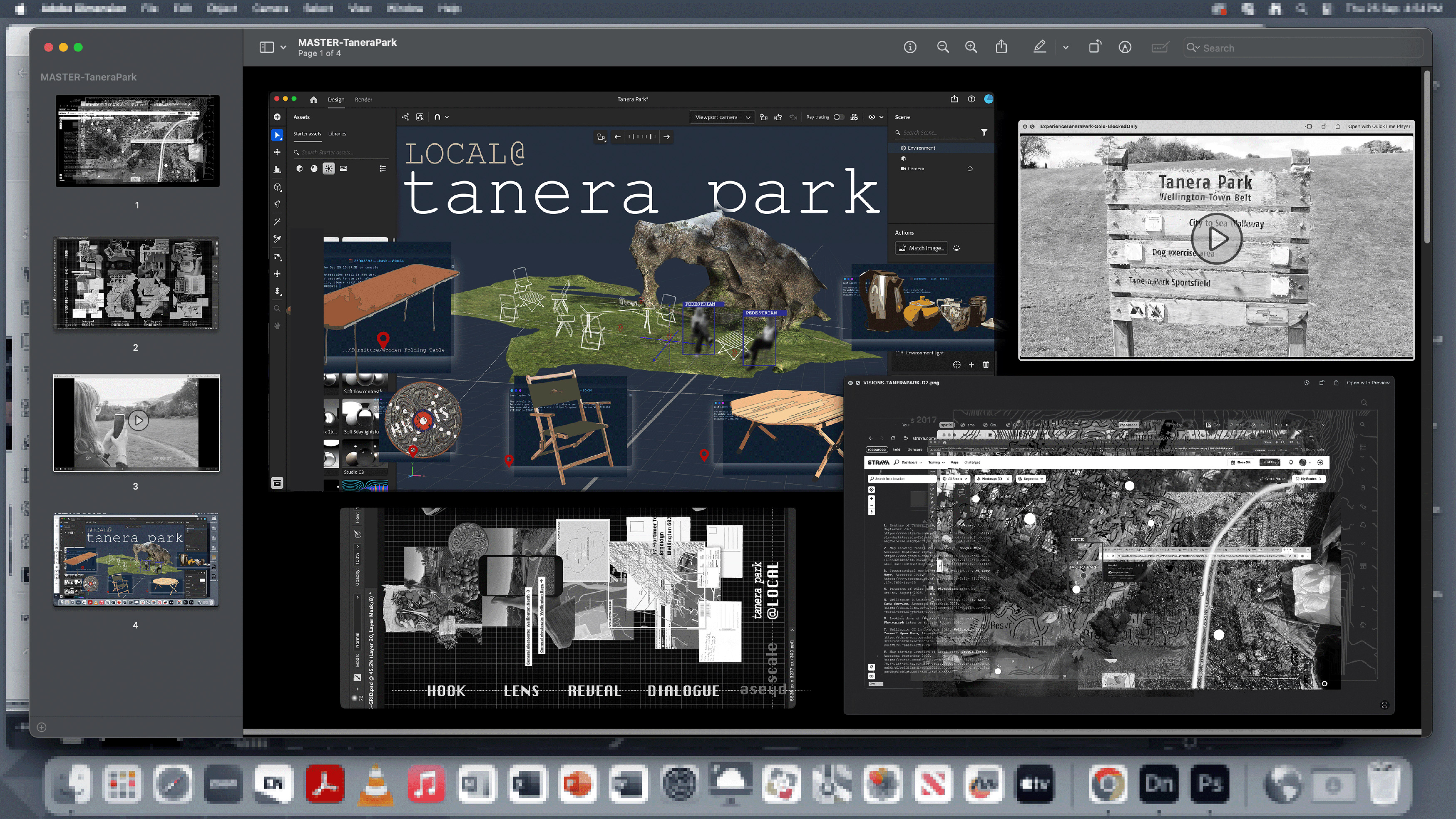1456x819 pixels.
Task: Switch to the Render tab
Action: tap(364, 99)
